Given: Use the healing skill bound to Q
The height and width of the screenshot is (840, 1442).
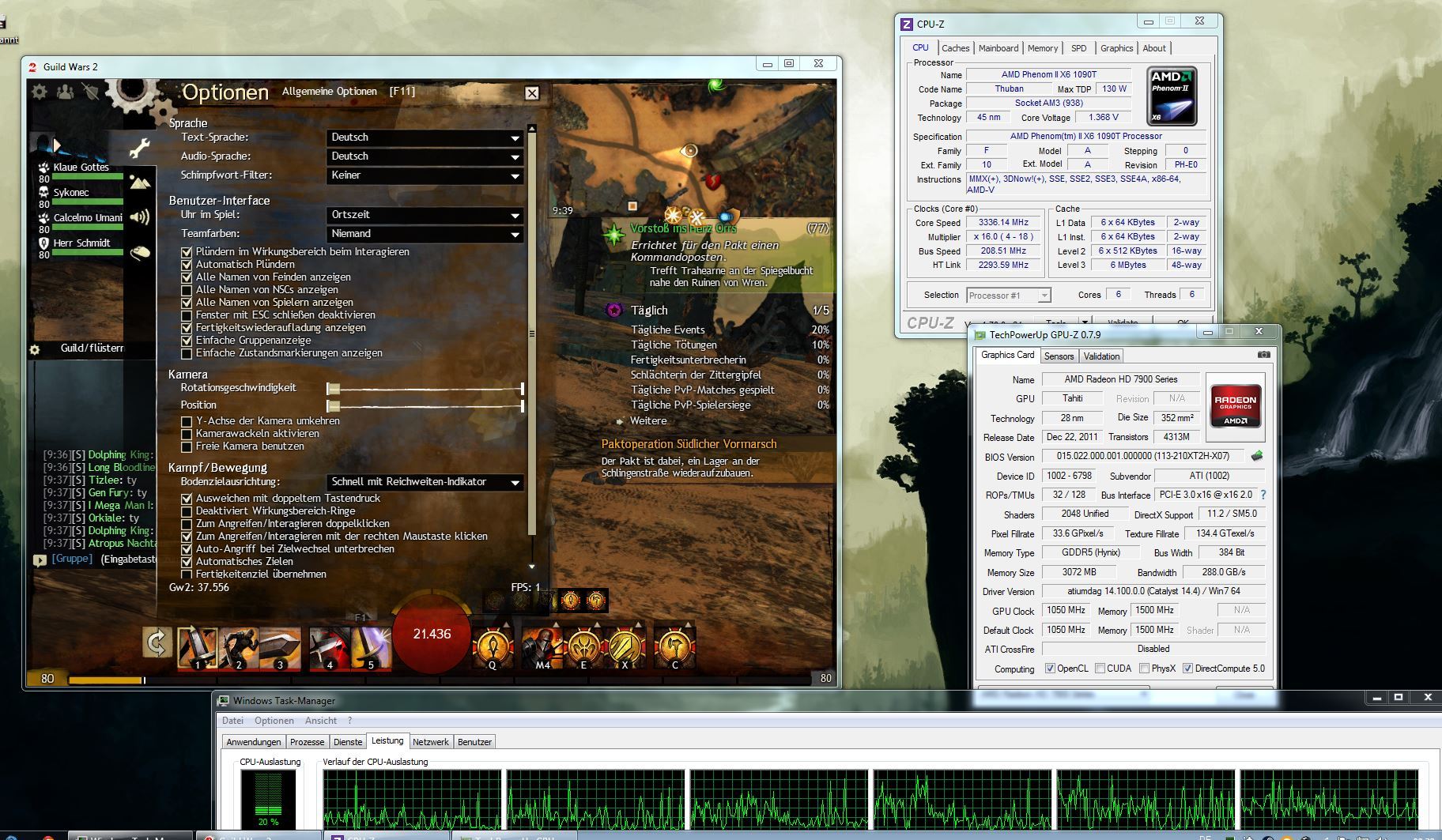Looking at the screenshot, I should click(x=493, y=647).
